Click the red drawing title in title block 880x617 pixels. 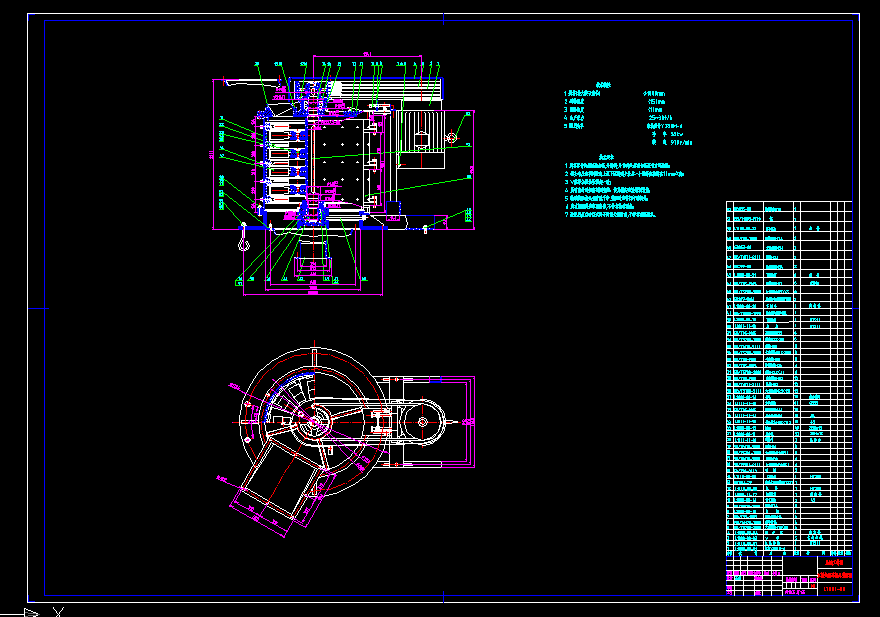tap(835, 575)
